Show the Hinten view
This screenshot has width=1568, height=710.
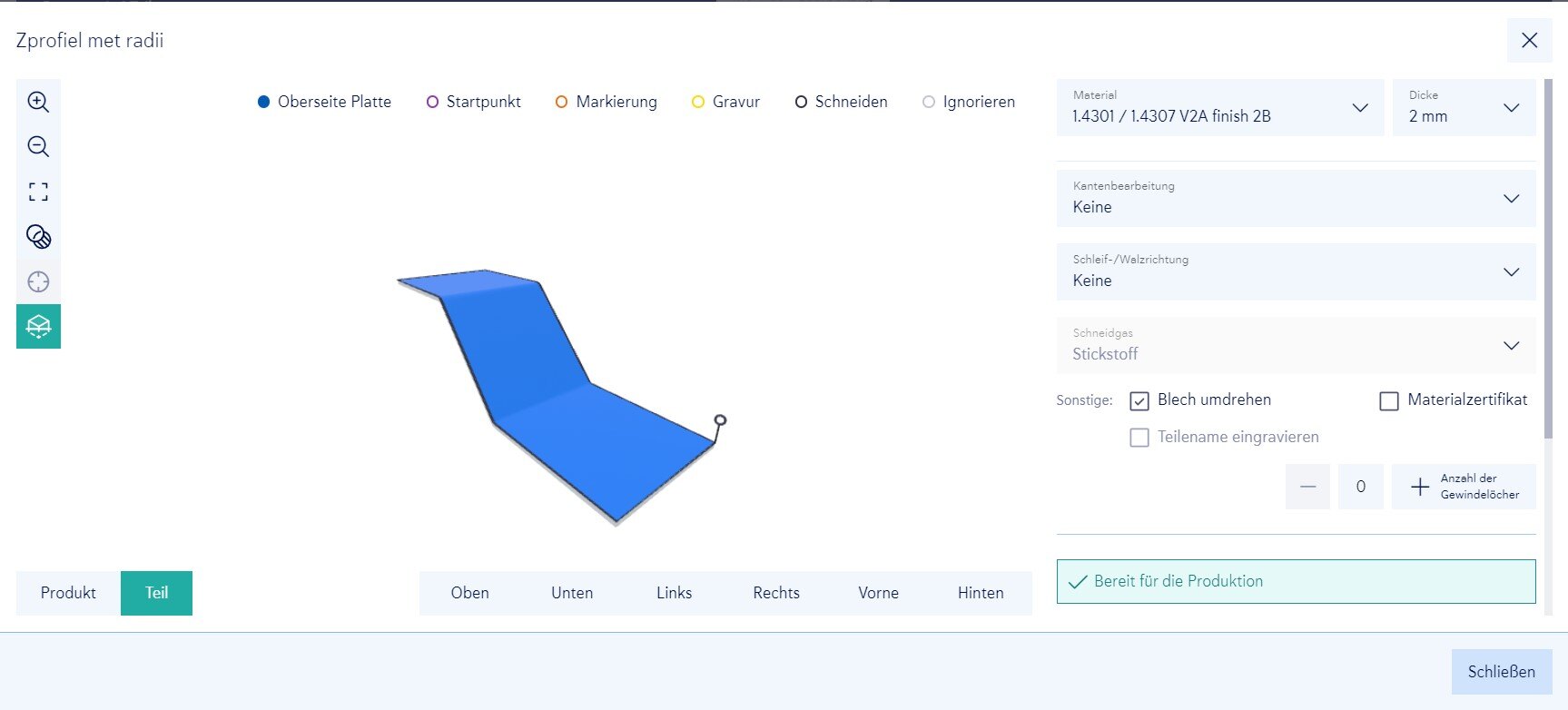981,593
